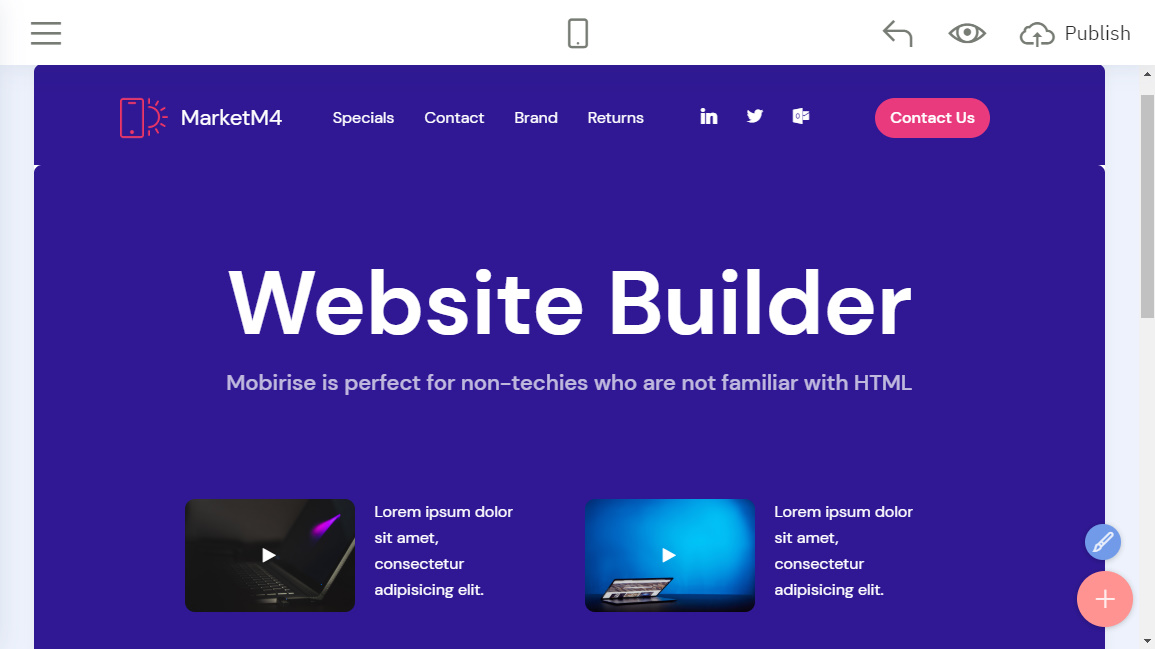The height and width of the screenshot is (649, 1155).
Task: Click the Website Builder heading text
Action: [x=569, y=303]
